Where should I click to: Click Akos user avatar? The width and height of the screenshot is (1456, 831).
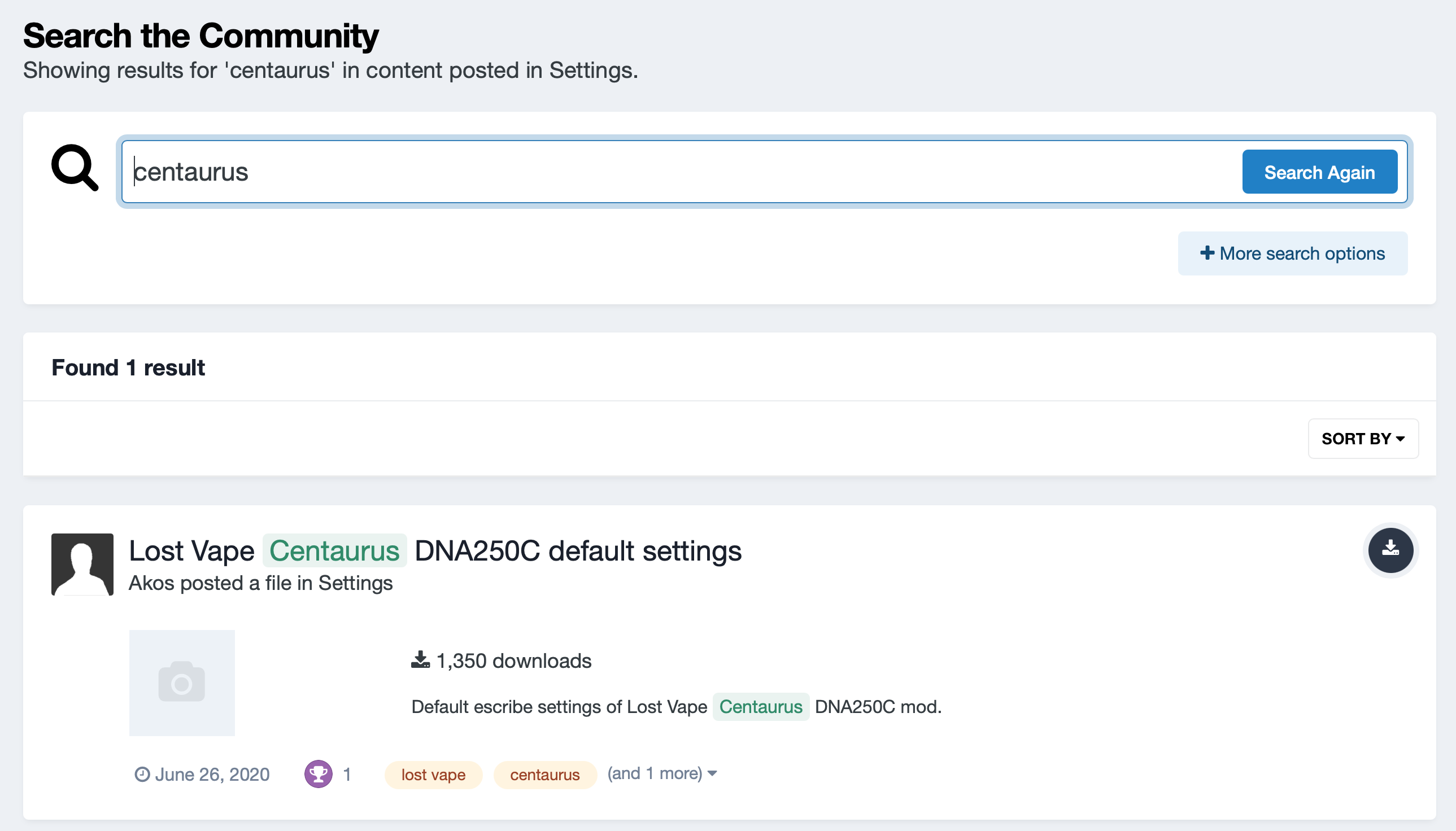click(x=82, y=565)
